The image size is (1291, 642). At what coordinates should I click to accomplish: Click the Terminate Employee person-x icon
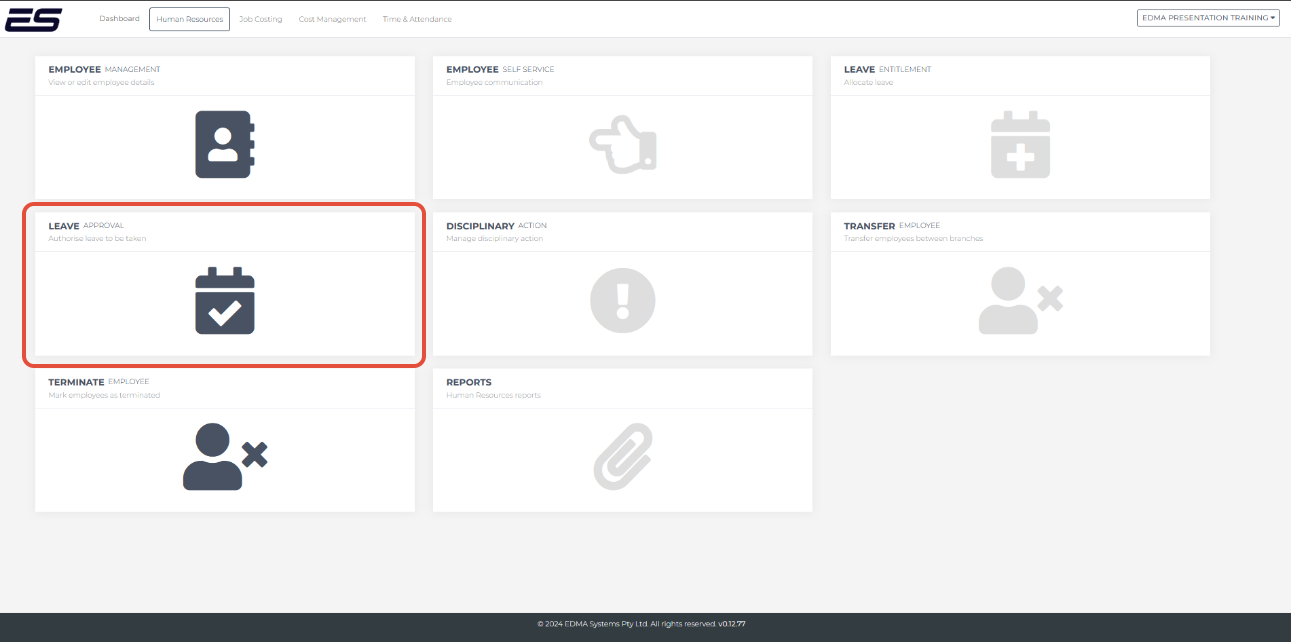point(225,457)
